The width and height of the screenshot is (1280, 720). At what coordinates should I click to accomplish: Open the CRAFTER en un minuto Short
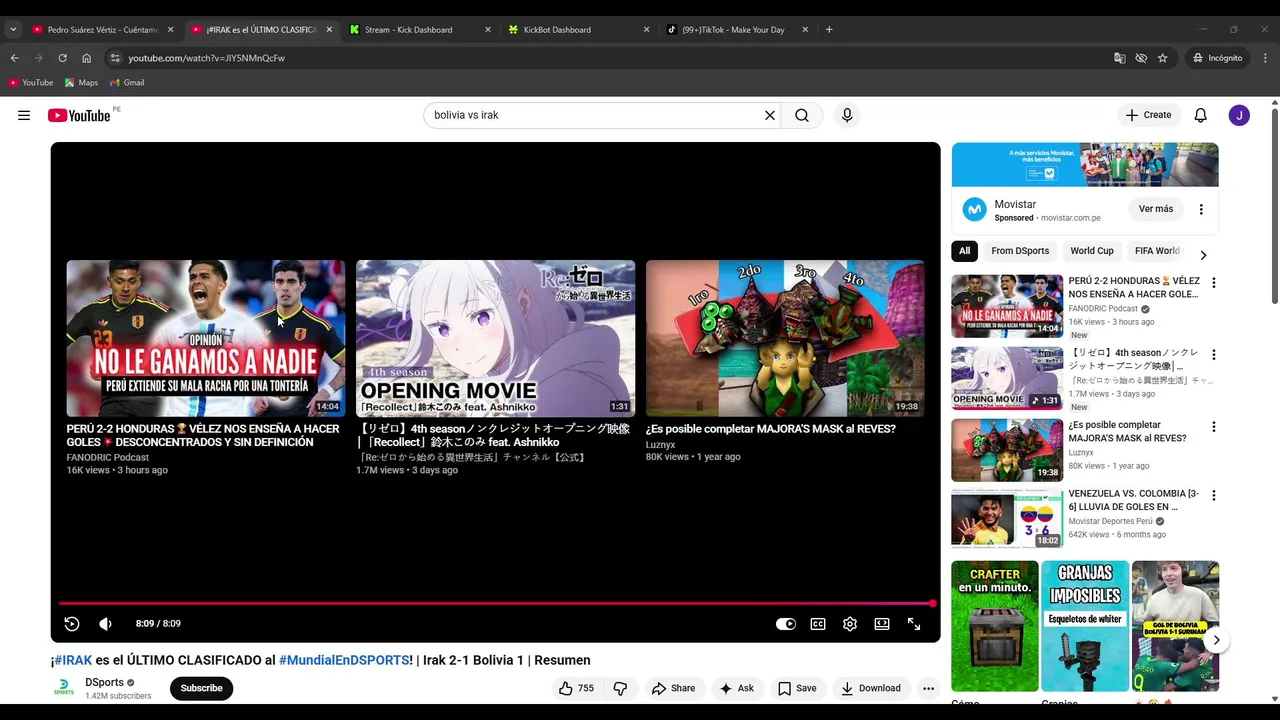click(x=995, y=626)
